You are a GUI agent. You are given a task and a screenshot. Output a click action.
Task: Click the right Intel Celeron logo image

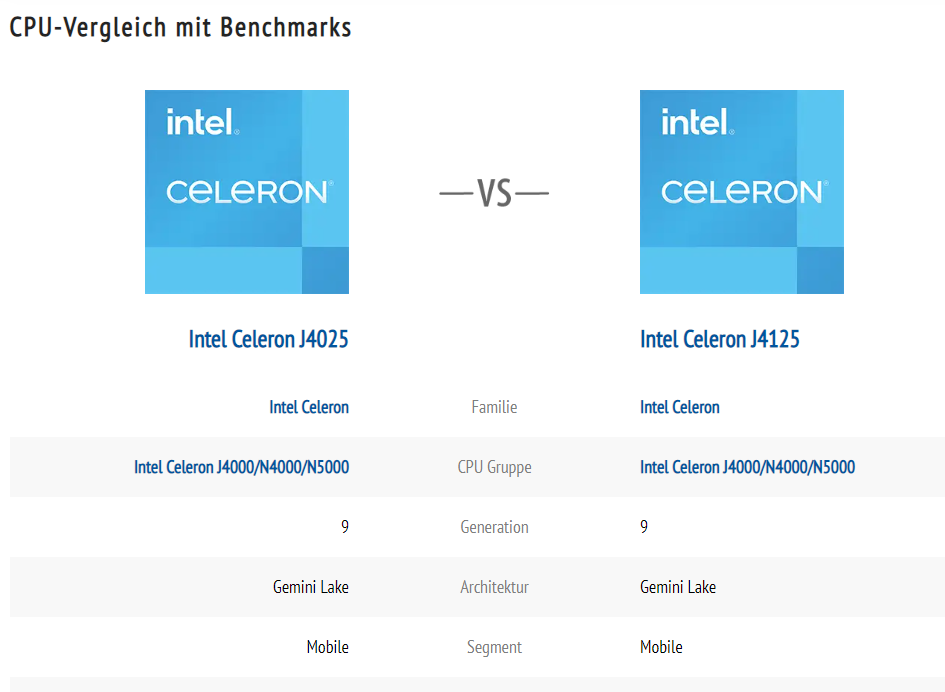741,192
